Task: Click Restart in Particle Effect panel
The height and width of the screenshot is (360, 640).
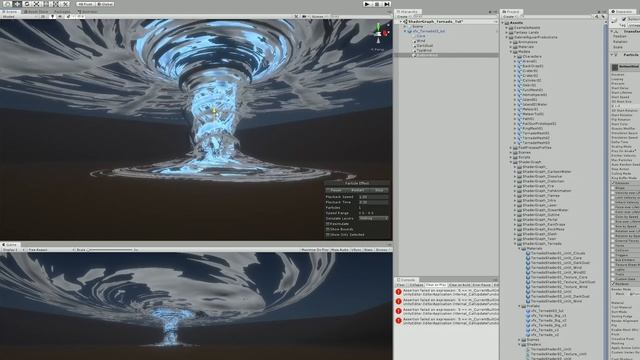Action: [x=358, y=190]
